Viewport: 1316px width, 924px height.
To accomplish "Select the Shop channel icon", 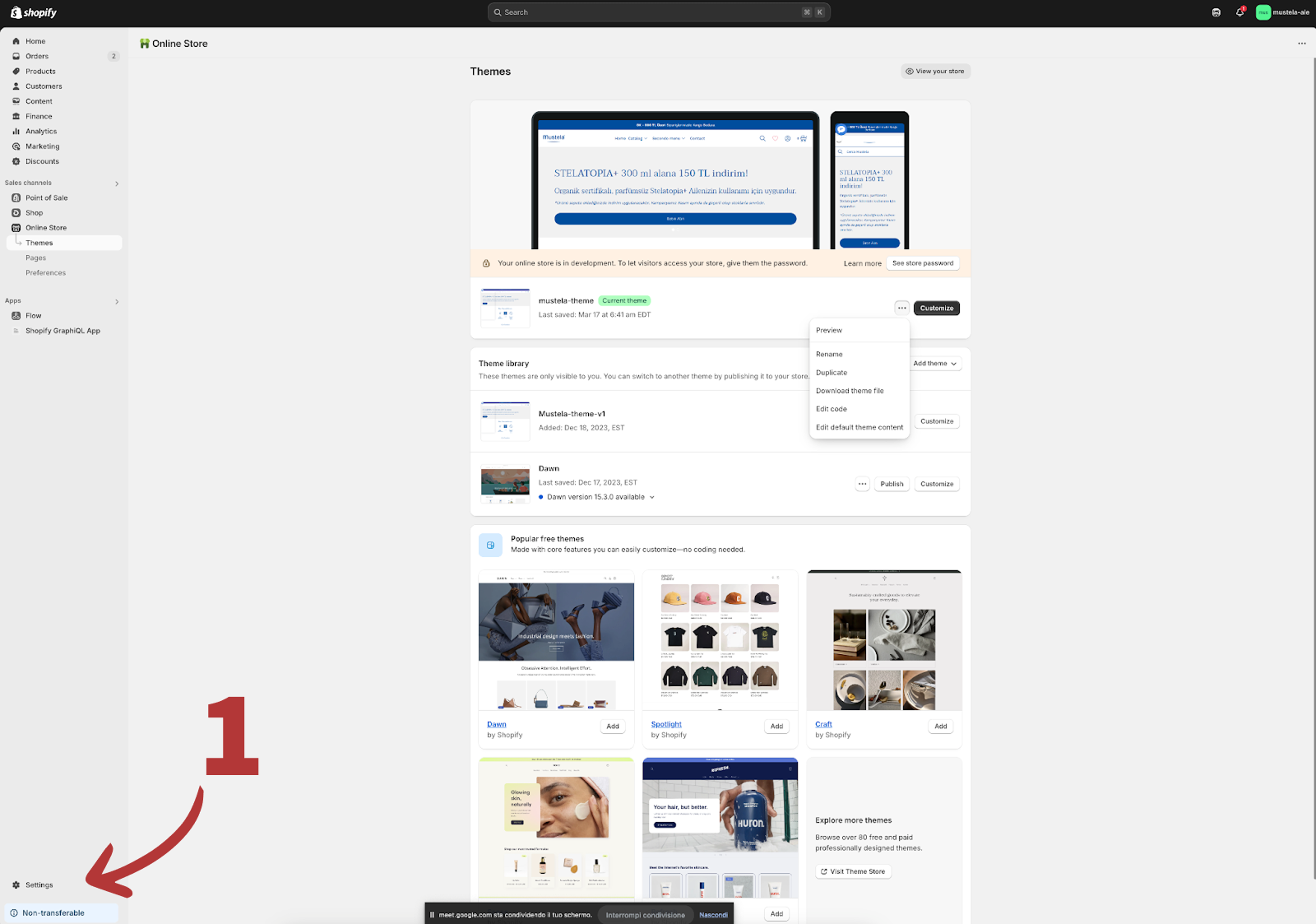I will pos(16,212).
